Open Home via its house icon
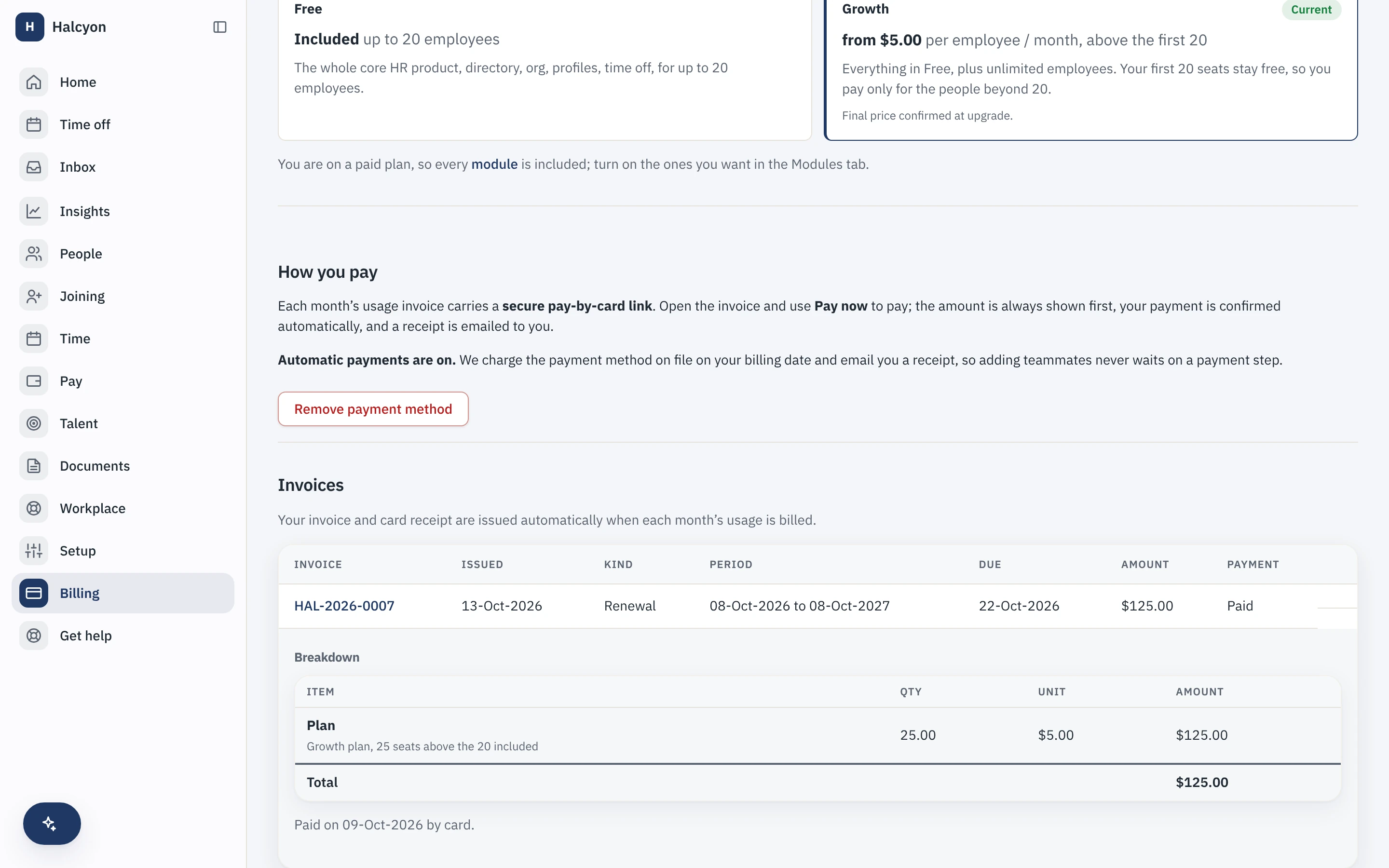Screen dimensions: 1389x868 tap(34, 82)
